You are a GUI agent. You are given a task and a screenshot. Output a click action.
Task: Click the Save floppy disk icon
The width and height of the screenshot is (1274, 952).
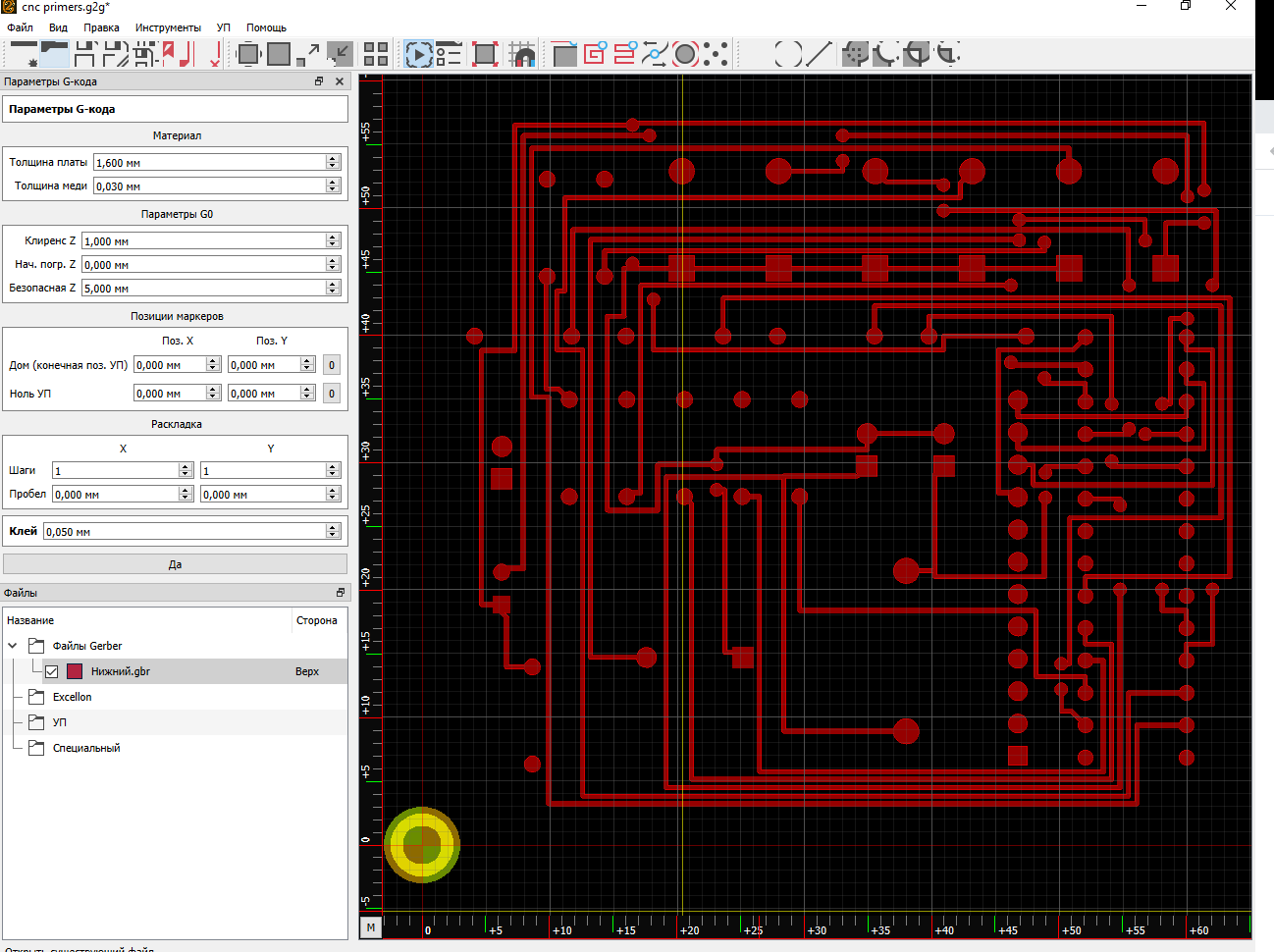(85, 54)
